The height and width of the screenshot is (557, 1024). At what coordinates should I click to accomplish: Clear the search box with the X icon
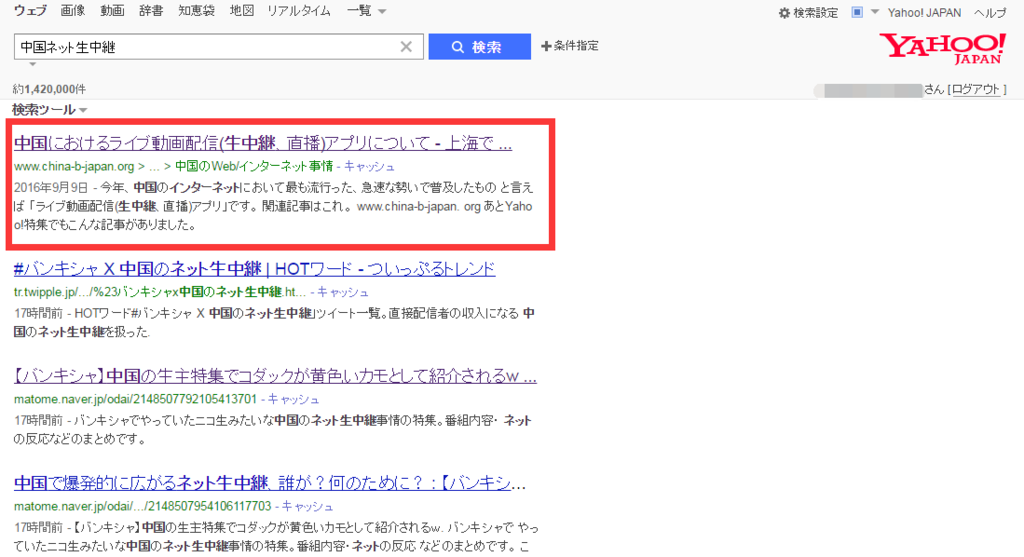pos(406,47)
